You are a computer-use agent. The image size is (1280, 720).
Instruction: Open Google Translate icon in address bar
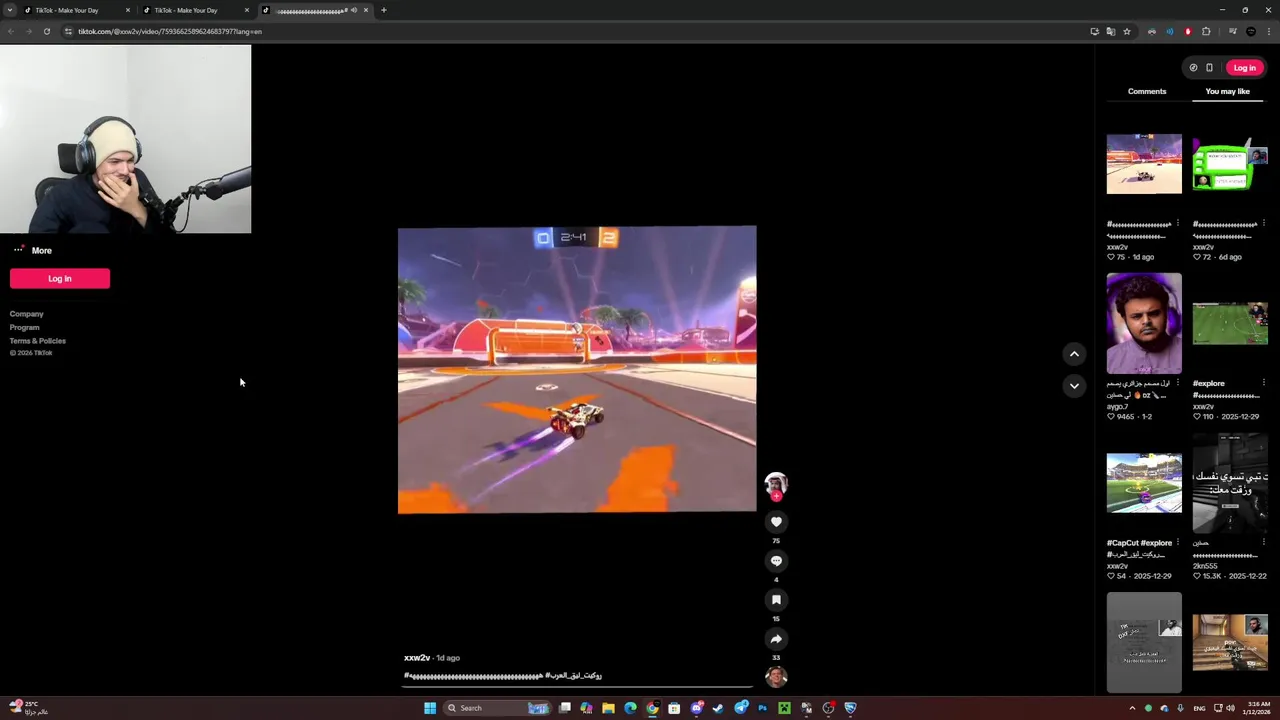point(1110,31)
